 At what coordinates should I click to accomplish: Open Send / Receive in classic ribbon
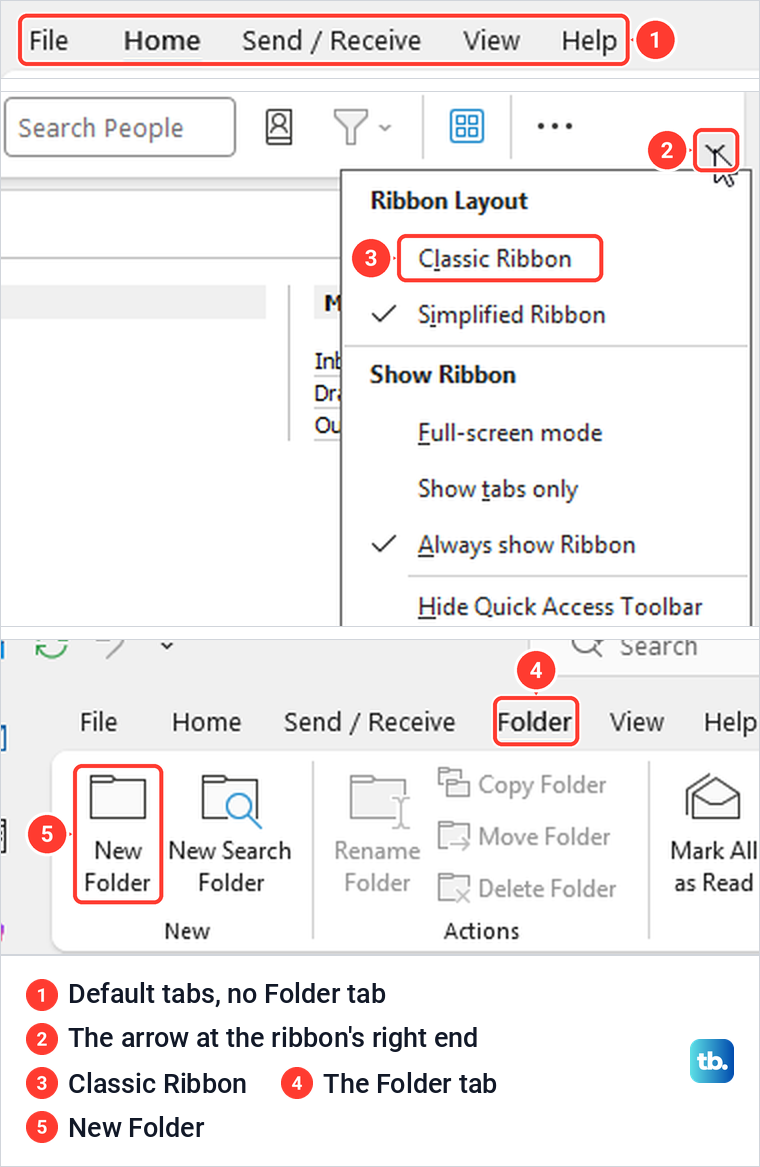pos(369,722)
